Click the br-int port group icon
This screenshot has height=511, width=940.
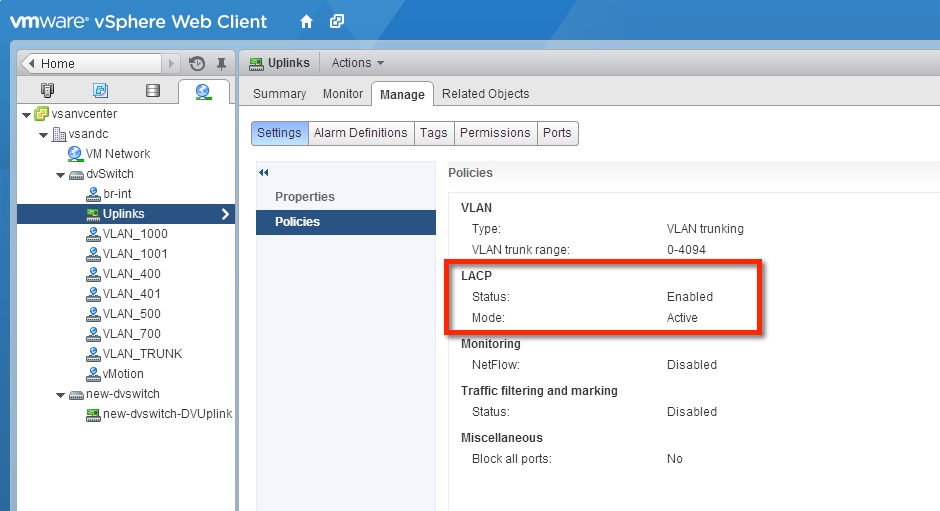(x=93, y=194)
